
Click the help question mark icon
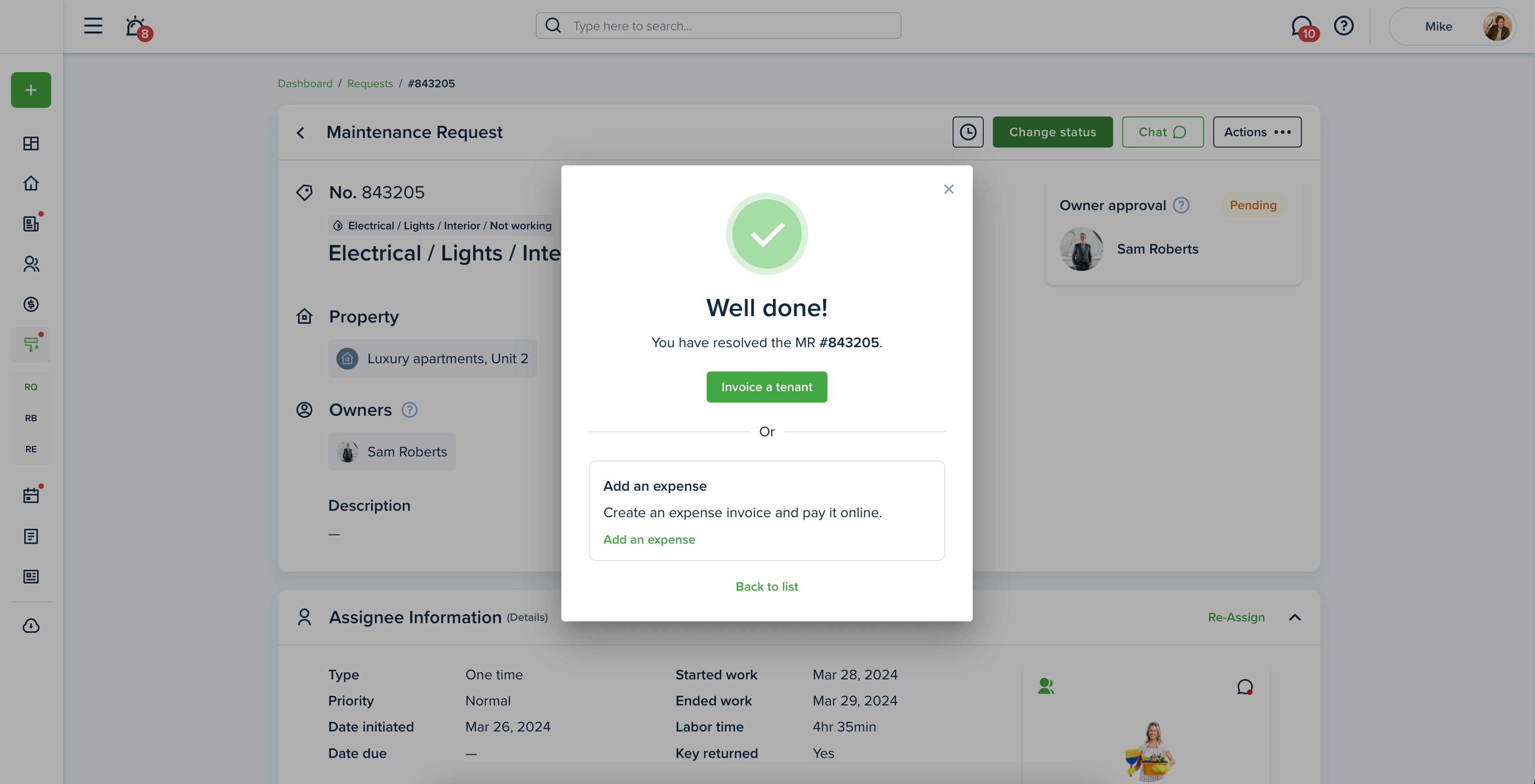click(1344, 26)
